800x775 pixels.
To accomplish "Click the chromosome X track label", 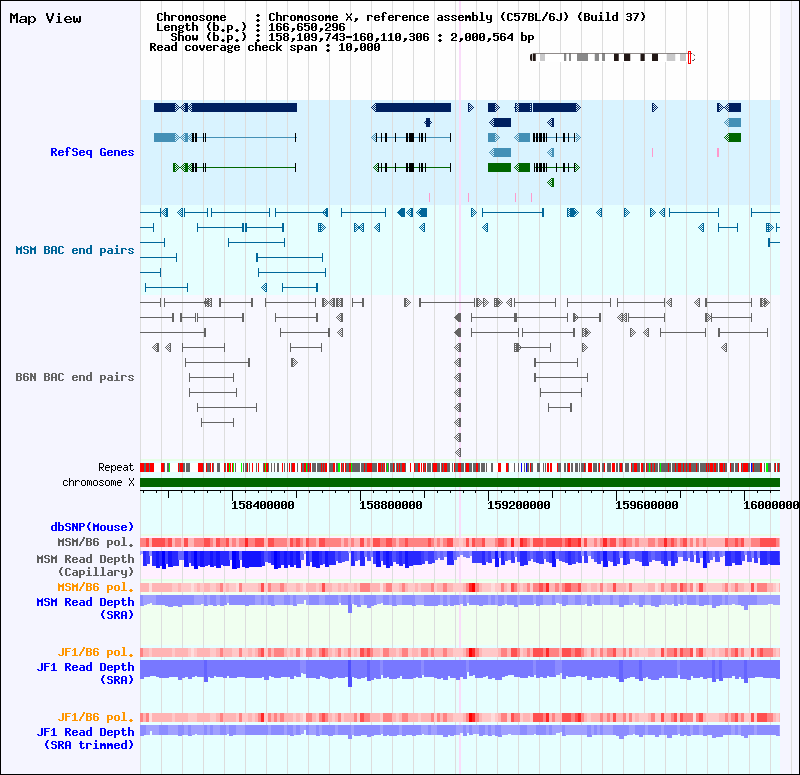I will [x=98, y=482].
